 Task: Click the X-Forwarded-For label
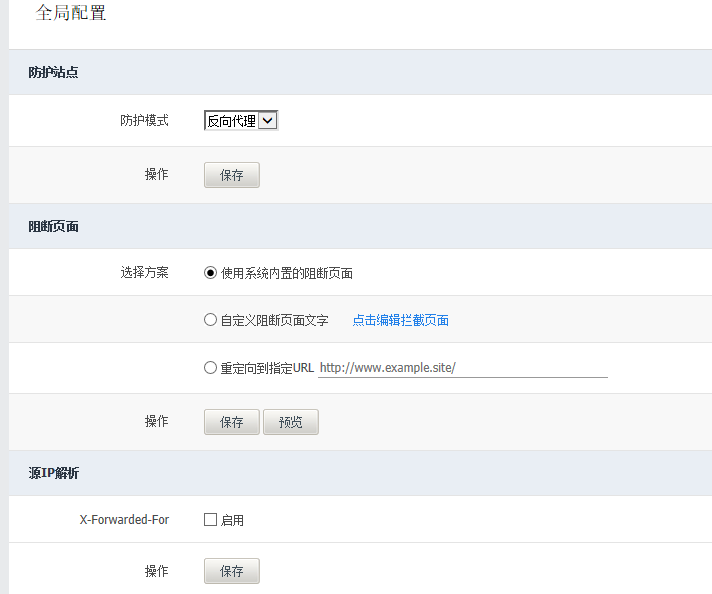coord(124,520)
